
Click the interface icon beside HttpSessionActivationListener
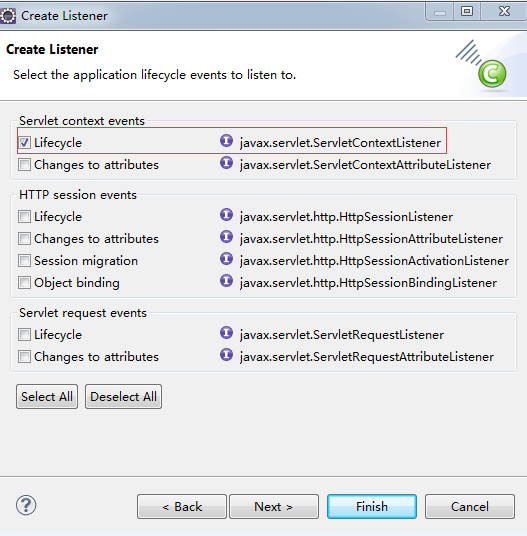point(226,259)
